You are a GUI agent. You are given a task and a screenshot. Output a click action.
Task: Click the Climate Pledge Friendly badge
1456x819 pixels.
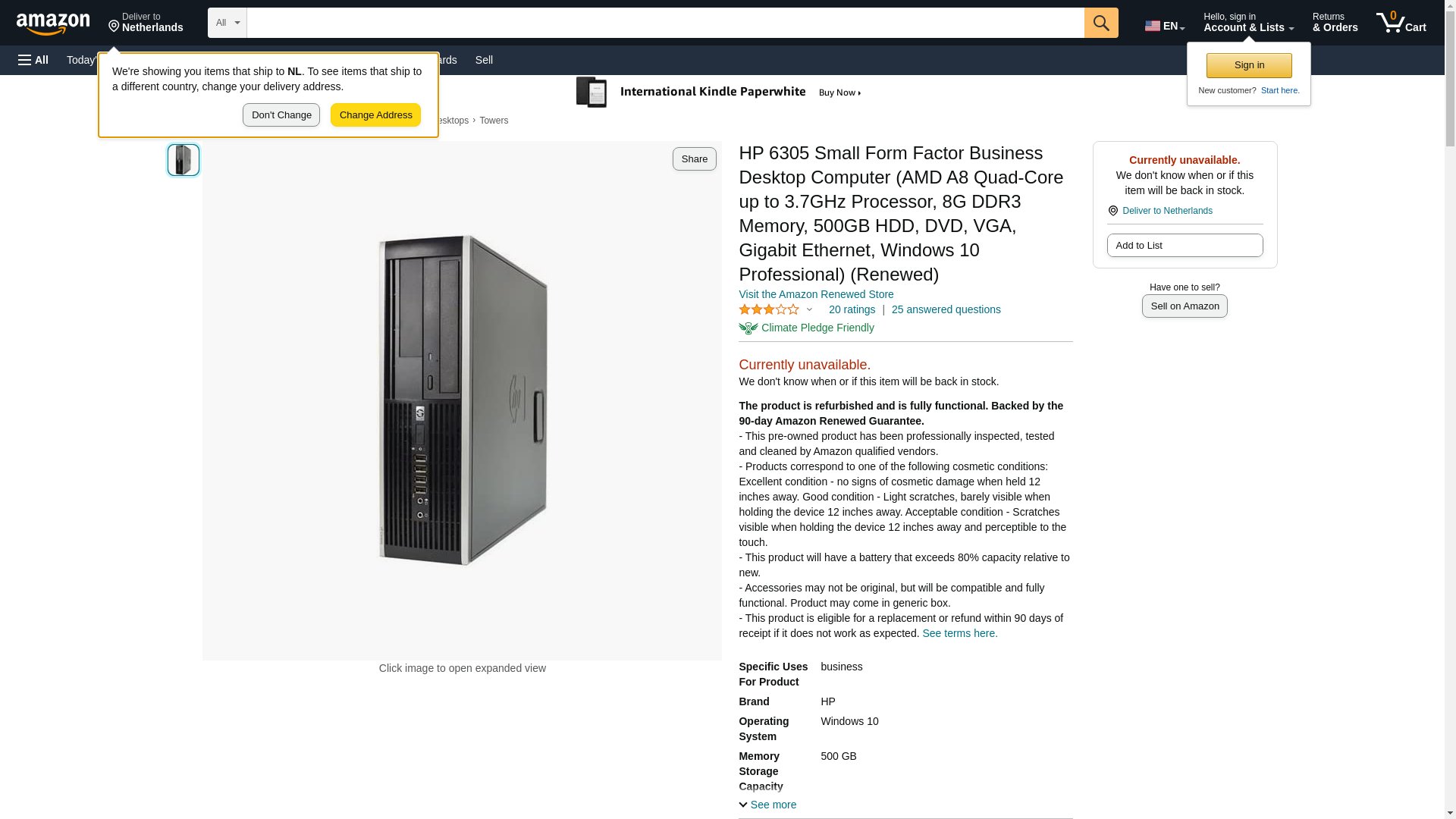807,328
